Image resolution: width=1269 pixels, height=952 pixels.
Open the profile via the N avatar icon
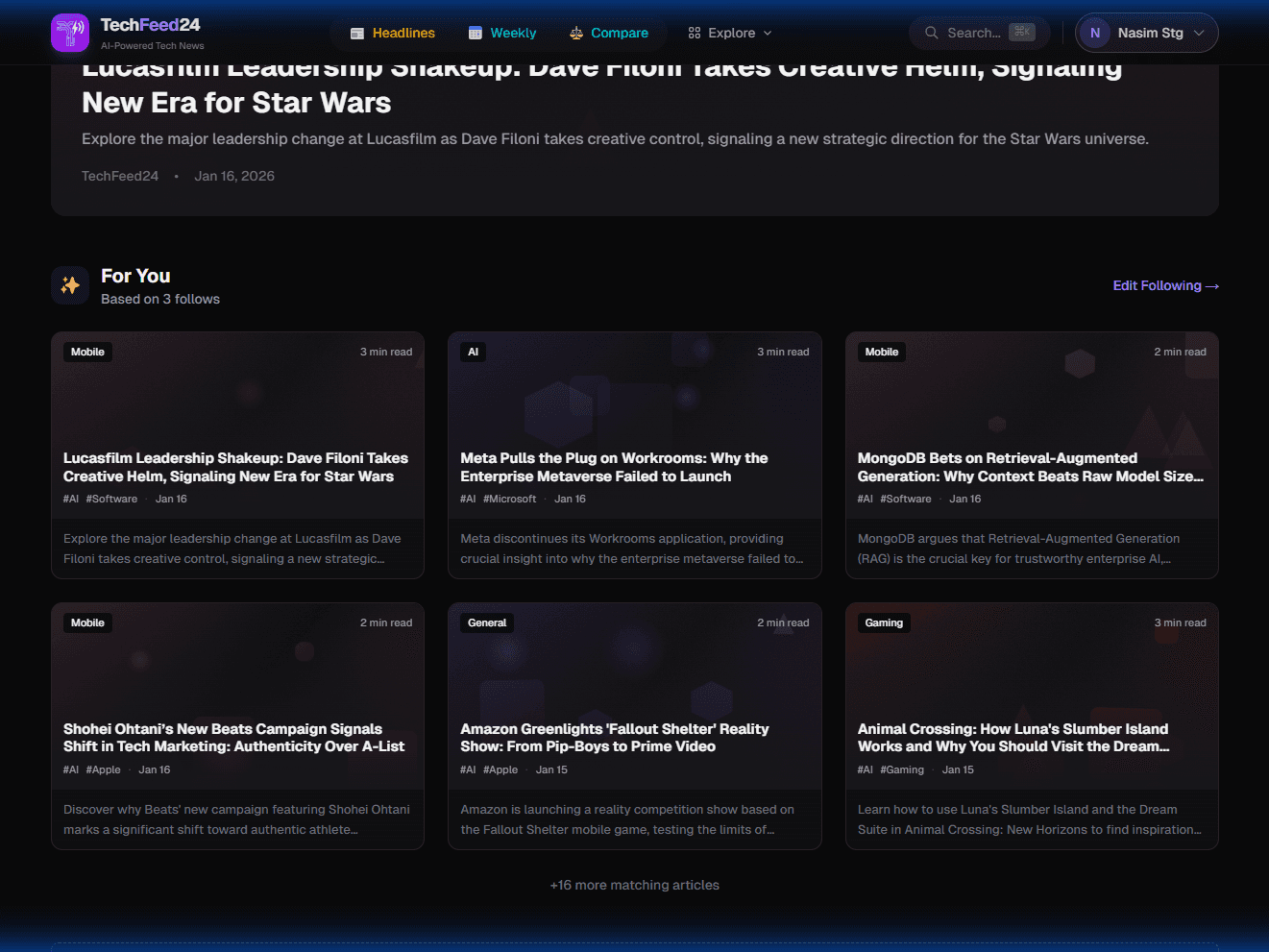tap(1094, 32)
